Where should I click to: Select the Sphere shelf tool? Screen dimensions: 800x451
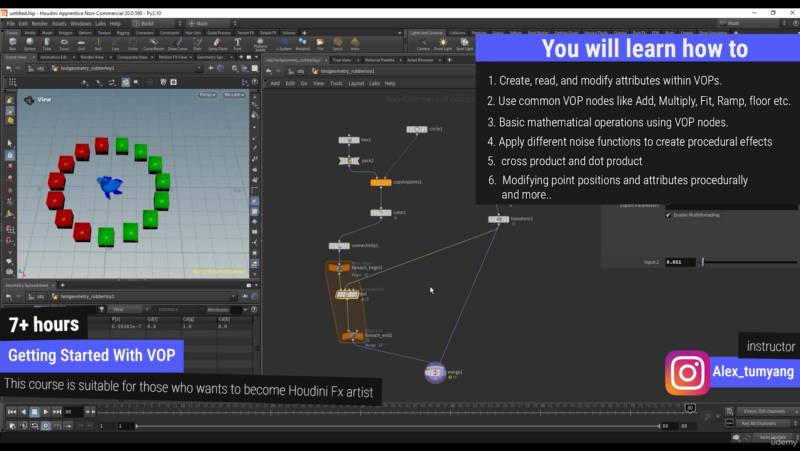click(30, 43)
